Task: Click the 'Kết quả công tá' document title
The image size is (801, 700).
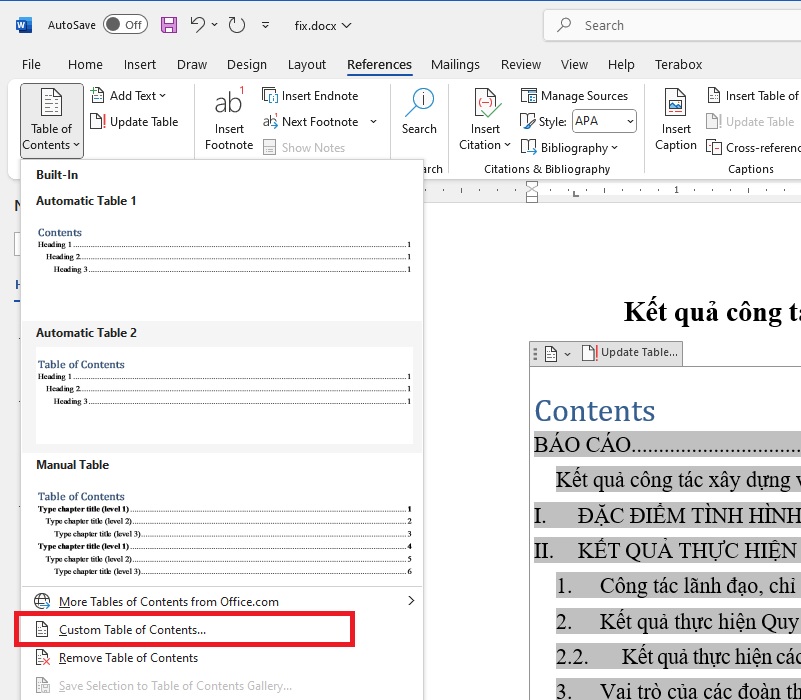Action: 712,311
